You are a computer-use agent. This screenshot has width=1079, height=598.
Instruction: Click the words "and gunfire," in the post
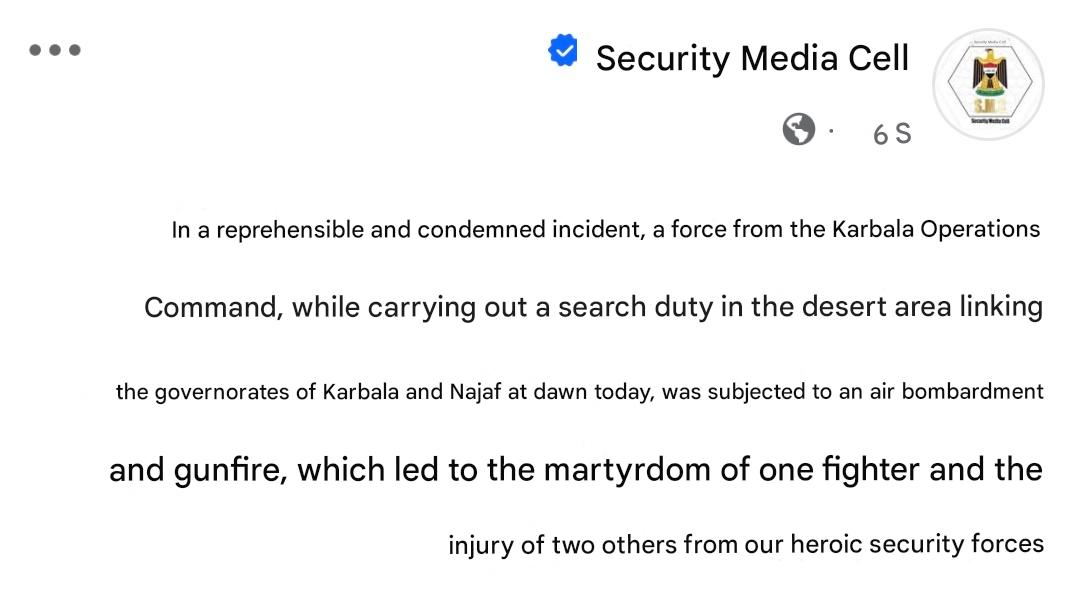click(199, 470)
